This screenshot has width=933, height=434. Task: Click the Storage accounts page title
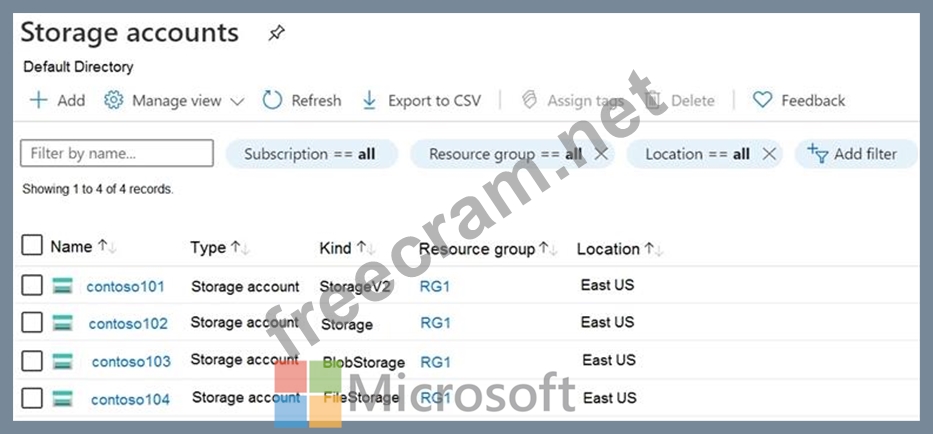[x=130, y=33]
